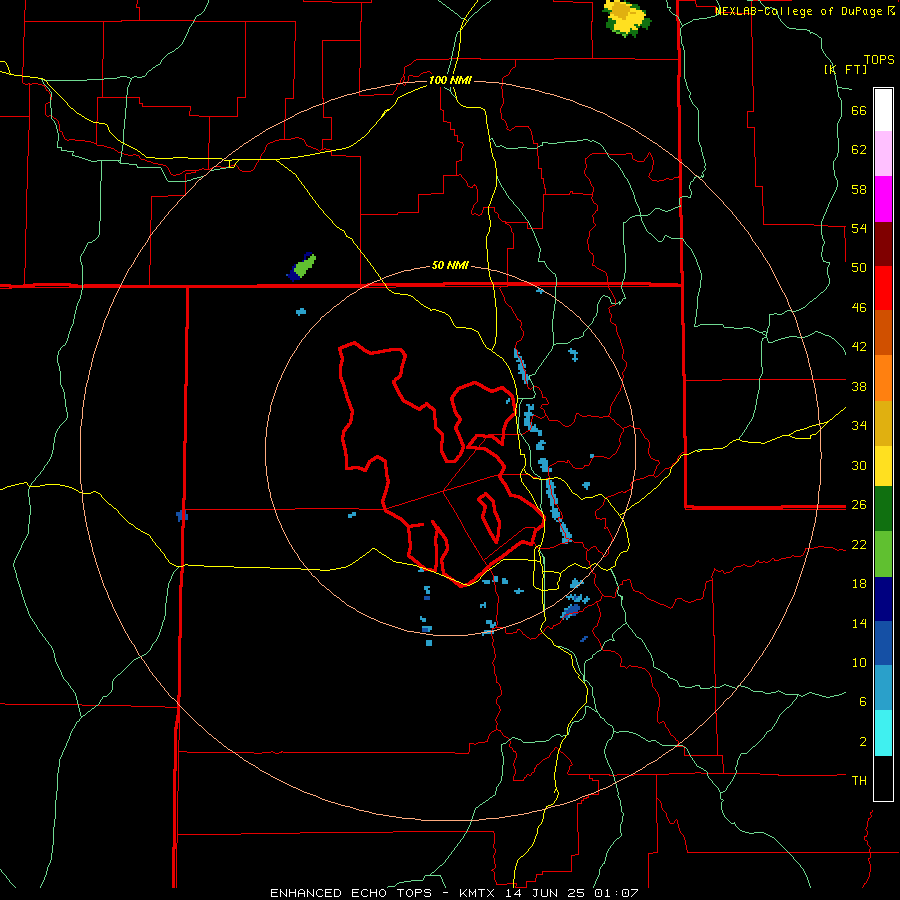Click the legend value '26'

[x=859, y=505]
